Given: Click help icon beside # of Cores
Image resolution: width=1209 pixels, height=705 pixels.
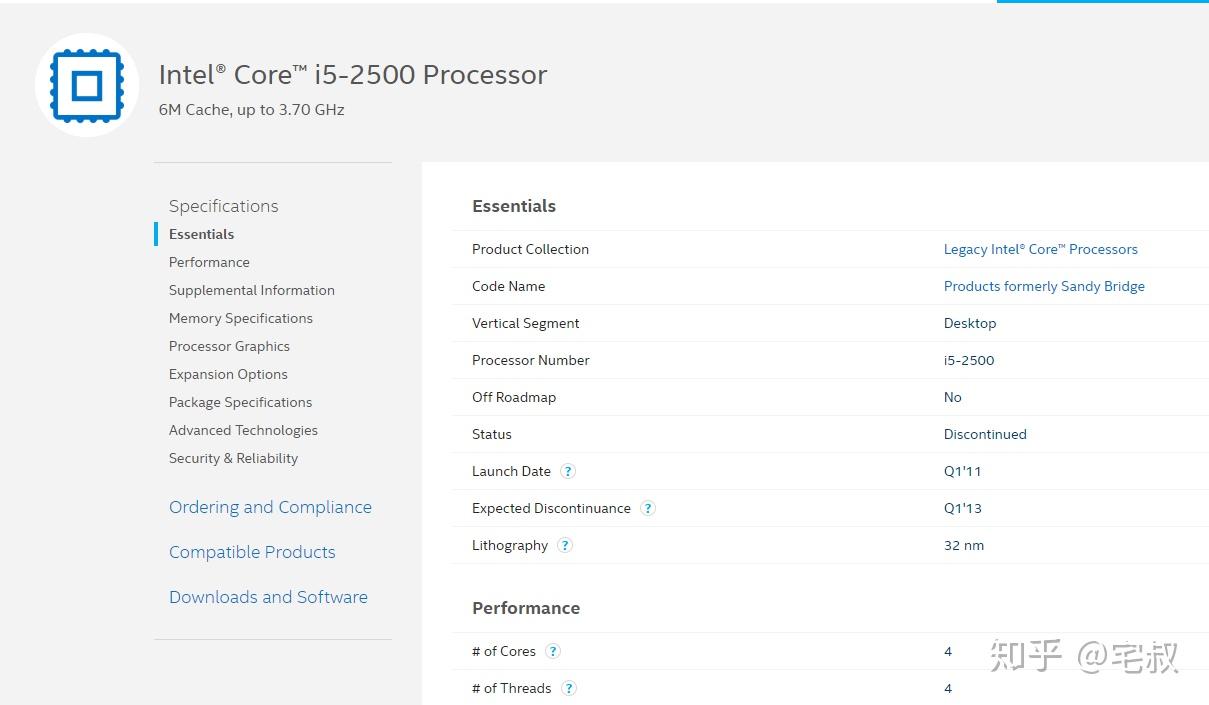Looking at the screenshot, I should (x=553, y=651).
